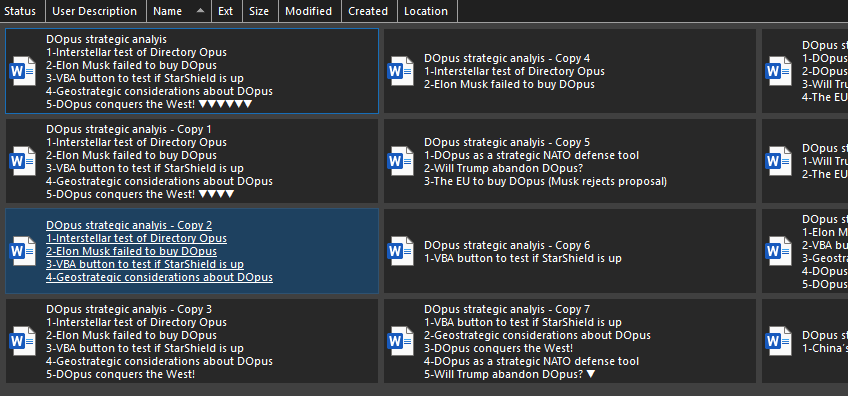
Task: Click Word icon of Copy 2 file
Action: pyautogui.click(x=23, y=251)
